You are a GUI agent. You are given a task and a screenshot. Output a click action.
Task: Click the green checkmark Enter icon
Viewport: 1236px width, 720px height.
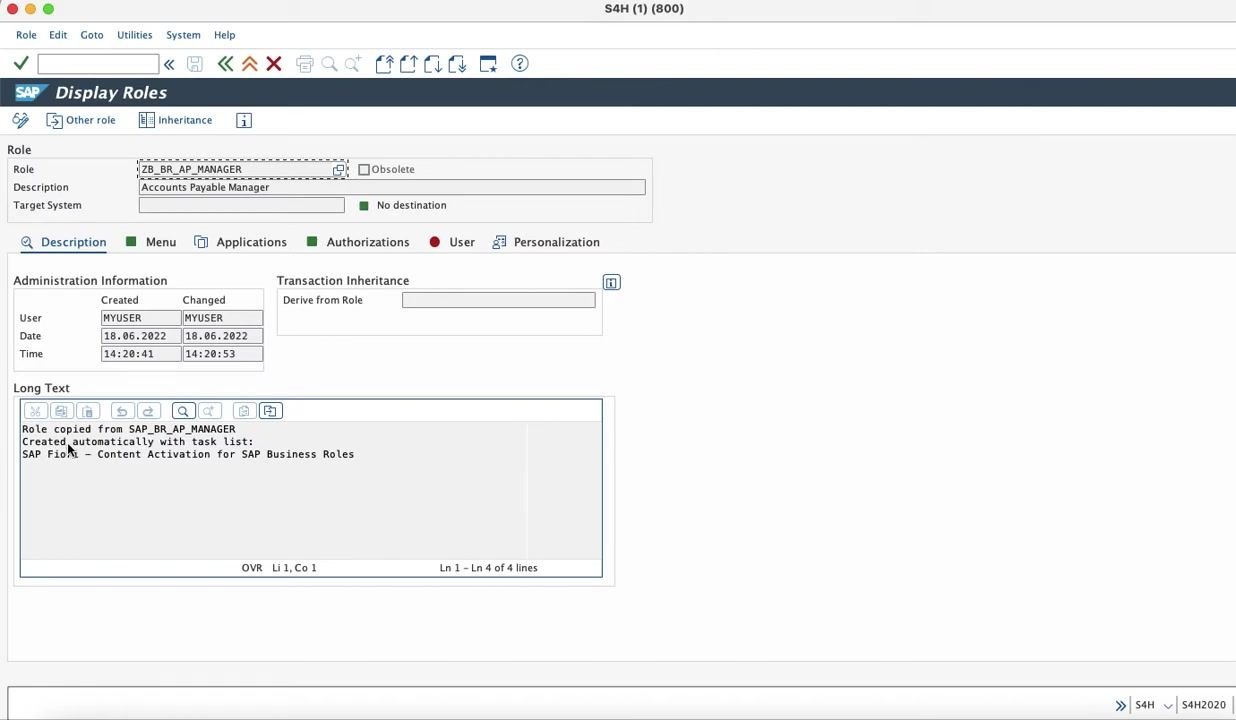(21, 64)
